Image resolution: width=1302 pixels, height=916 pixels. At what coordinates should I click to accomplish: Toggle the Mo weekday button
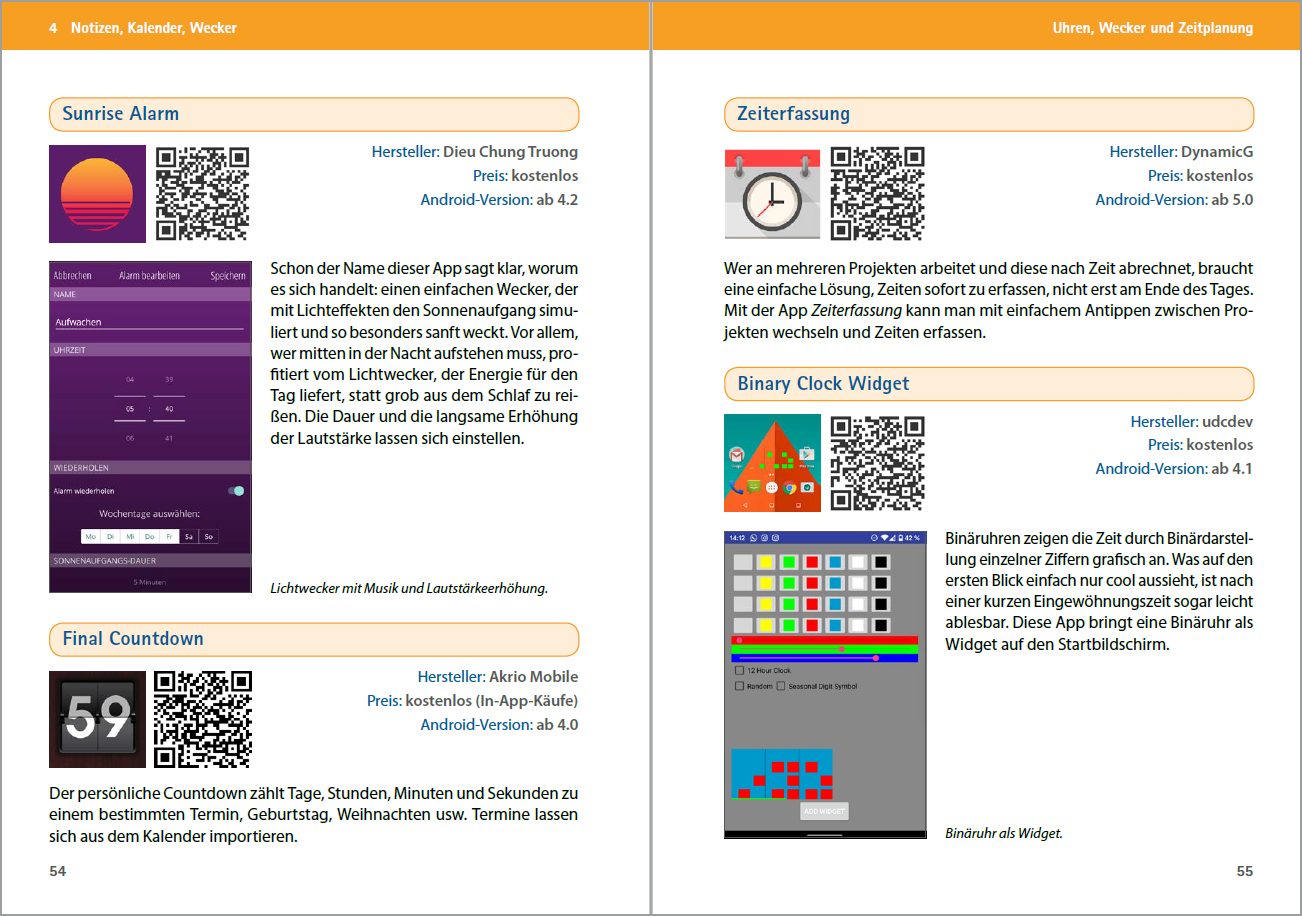(x=91, y=537)
